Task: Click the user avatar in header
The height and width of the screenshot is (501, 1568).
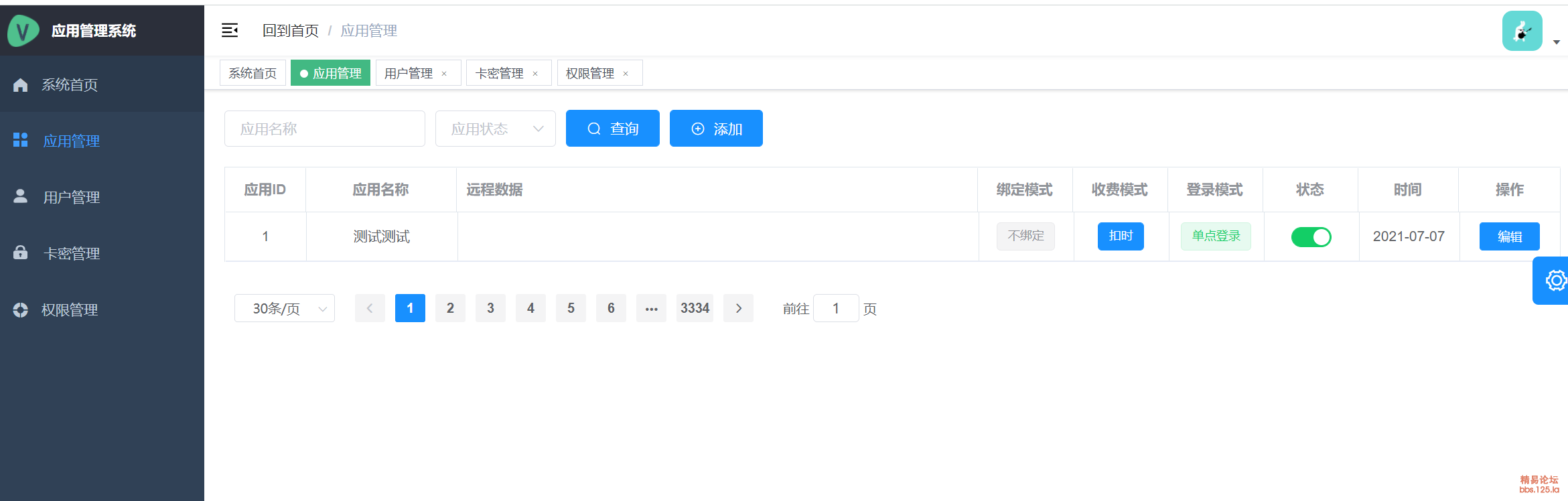Action: click(1522, 31)
